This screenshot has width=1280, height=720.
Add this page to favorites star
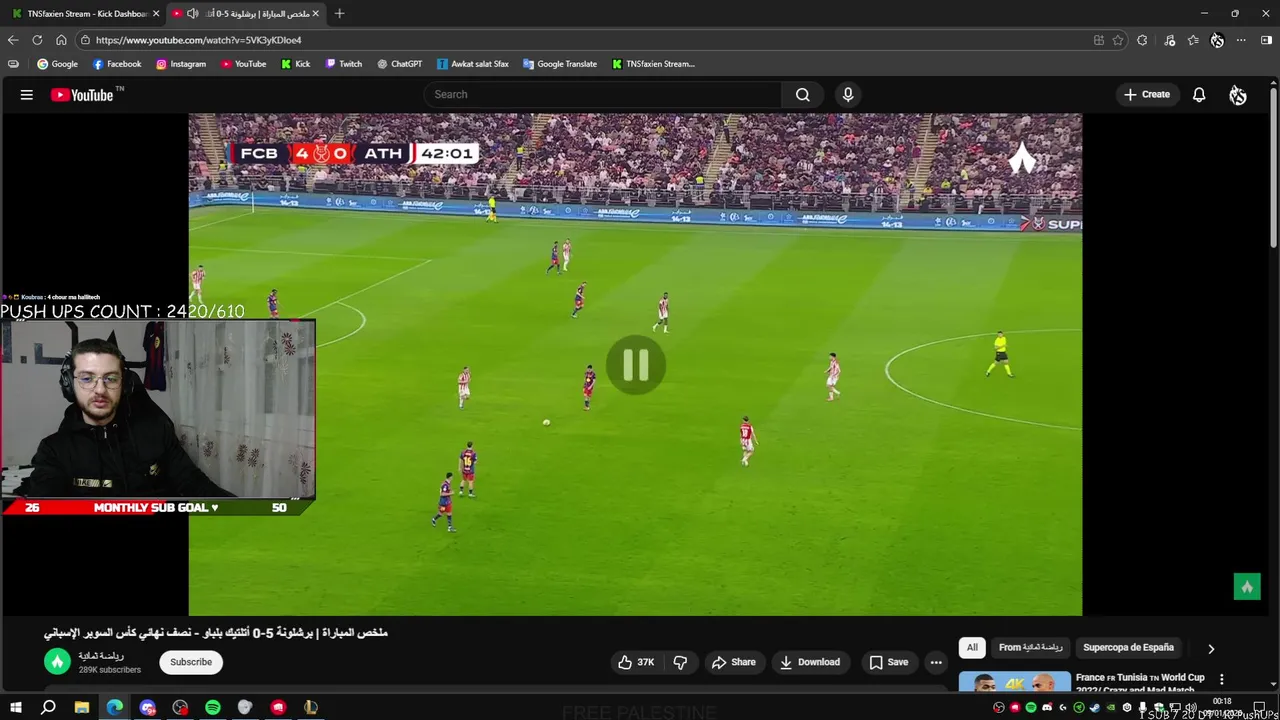[x=1118, y=40]
